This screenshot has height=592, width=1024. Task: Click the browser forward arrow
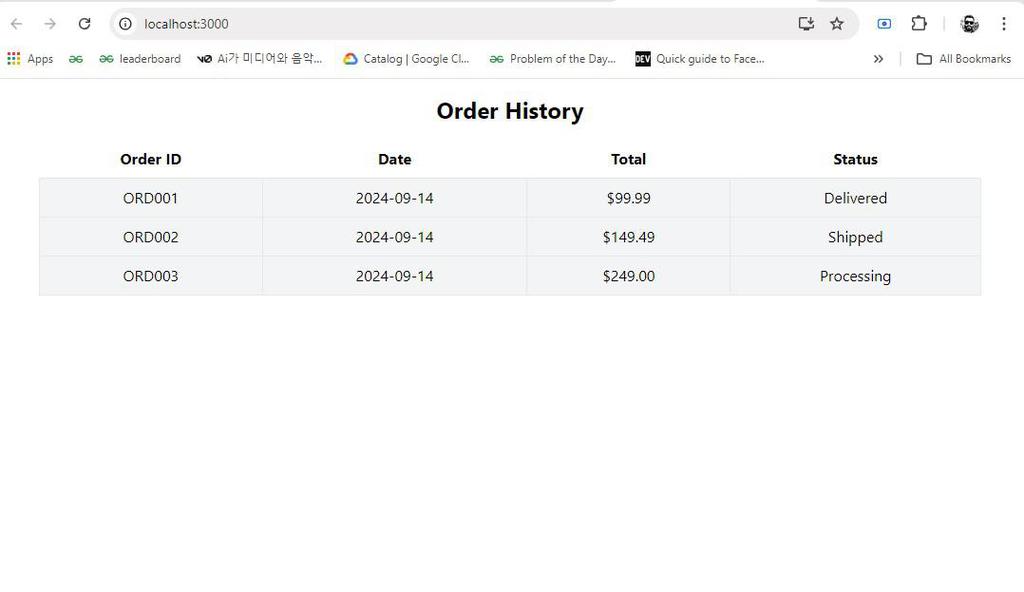pos(50,24)
